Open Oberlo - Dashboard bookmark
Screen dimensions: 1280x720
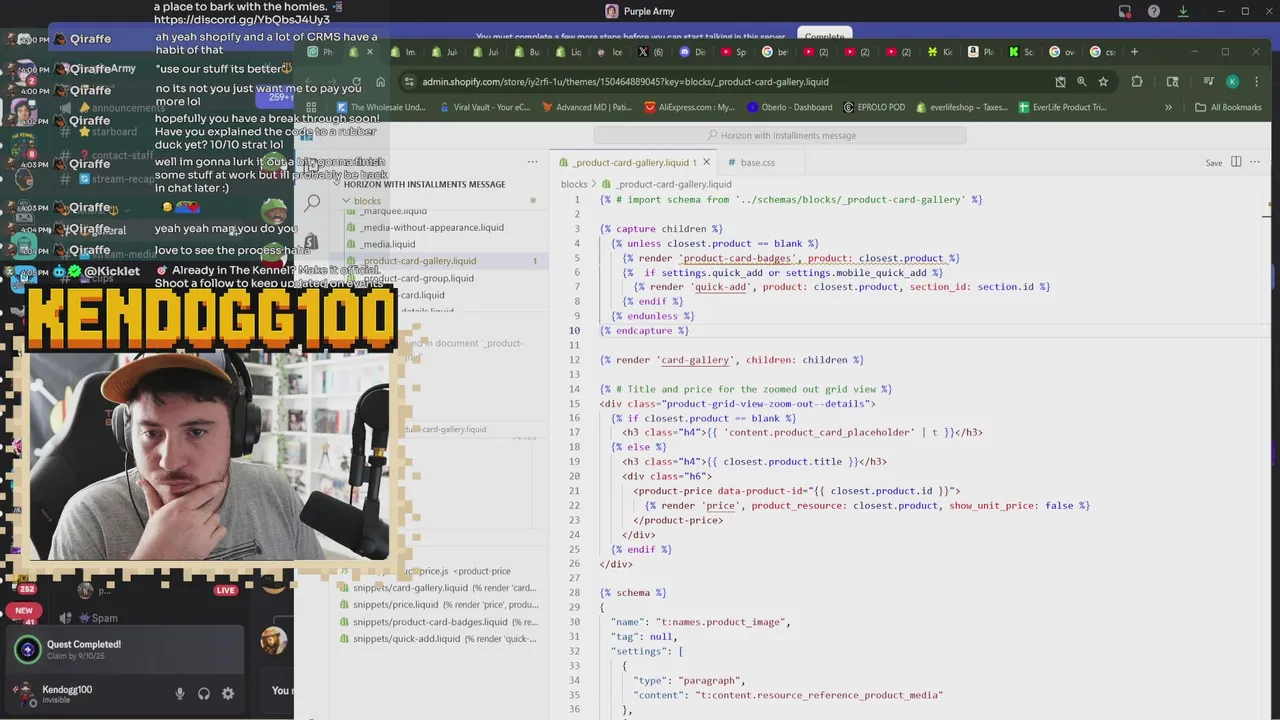789,107
